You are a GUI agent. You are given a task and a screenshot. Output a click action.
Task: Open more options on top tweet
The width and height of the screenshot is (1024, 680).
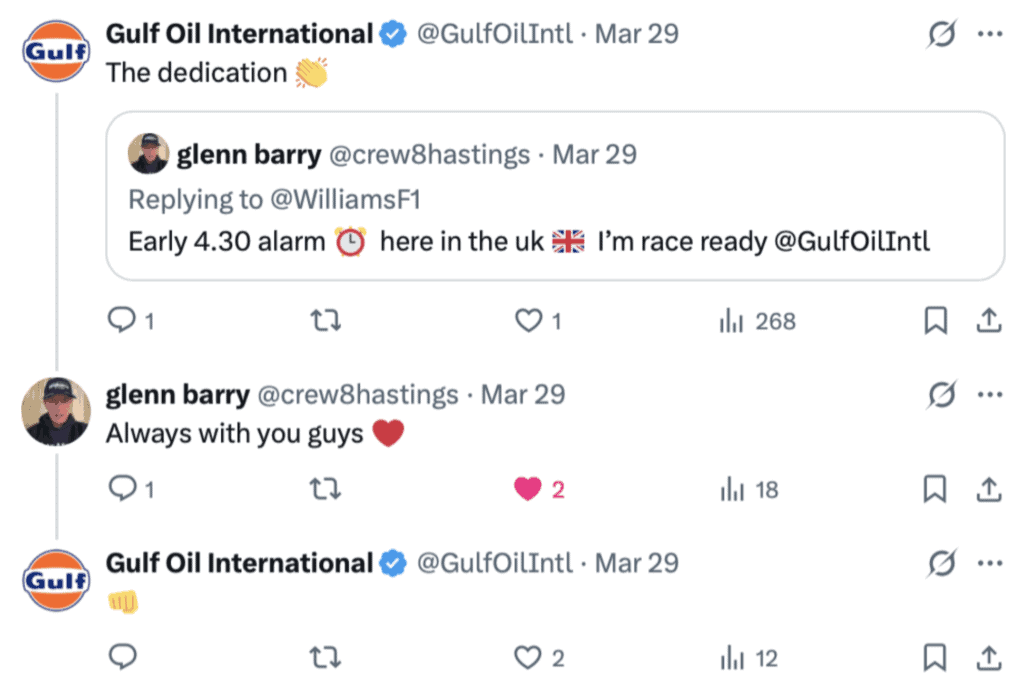[989, 34]
